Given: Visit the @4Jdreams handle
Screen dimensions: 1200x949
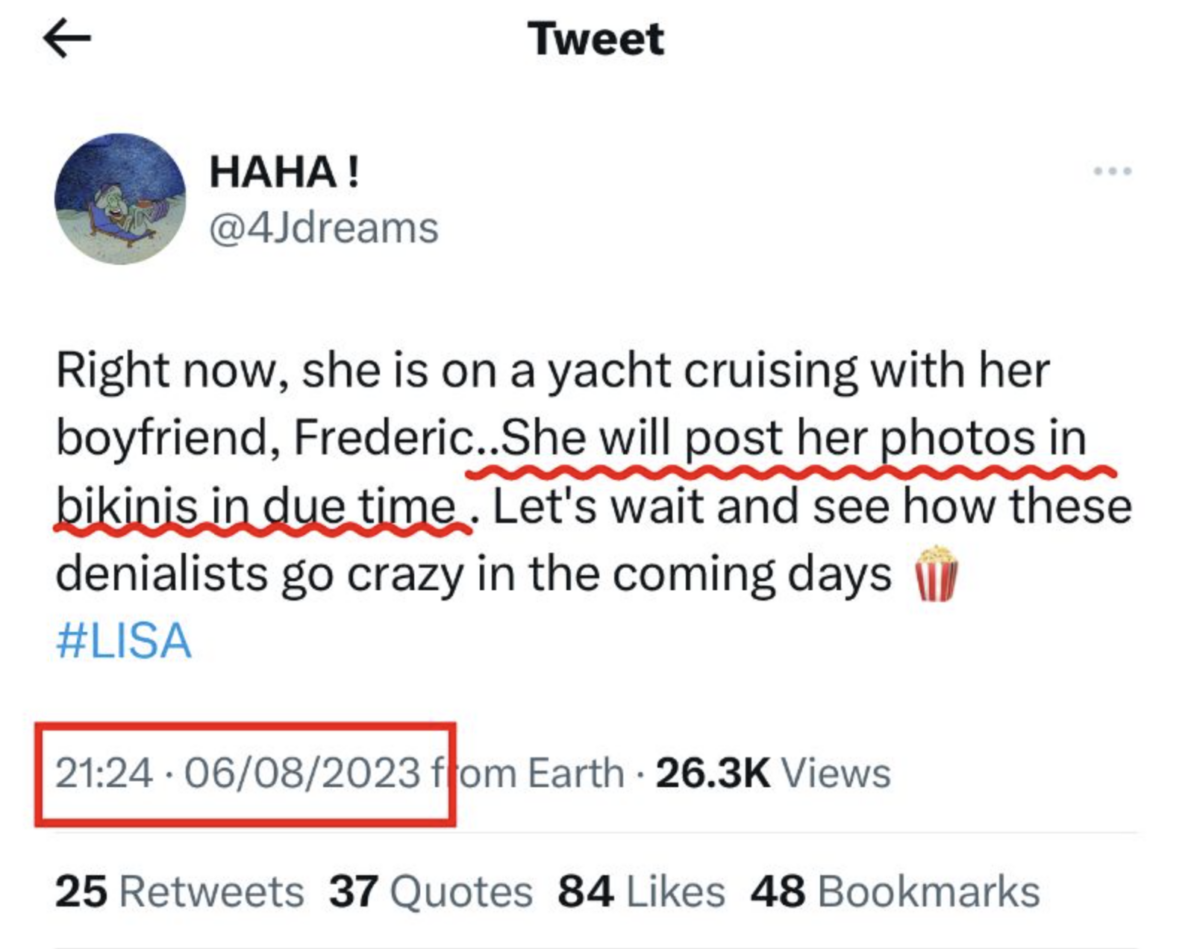Looking at the screenshot, I should [323, 228].
